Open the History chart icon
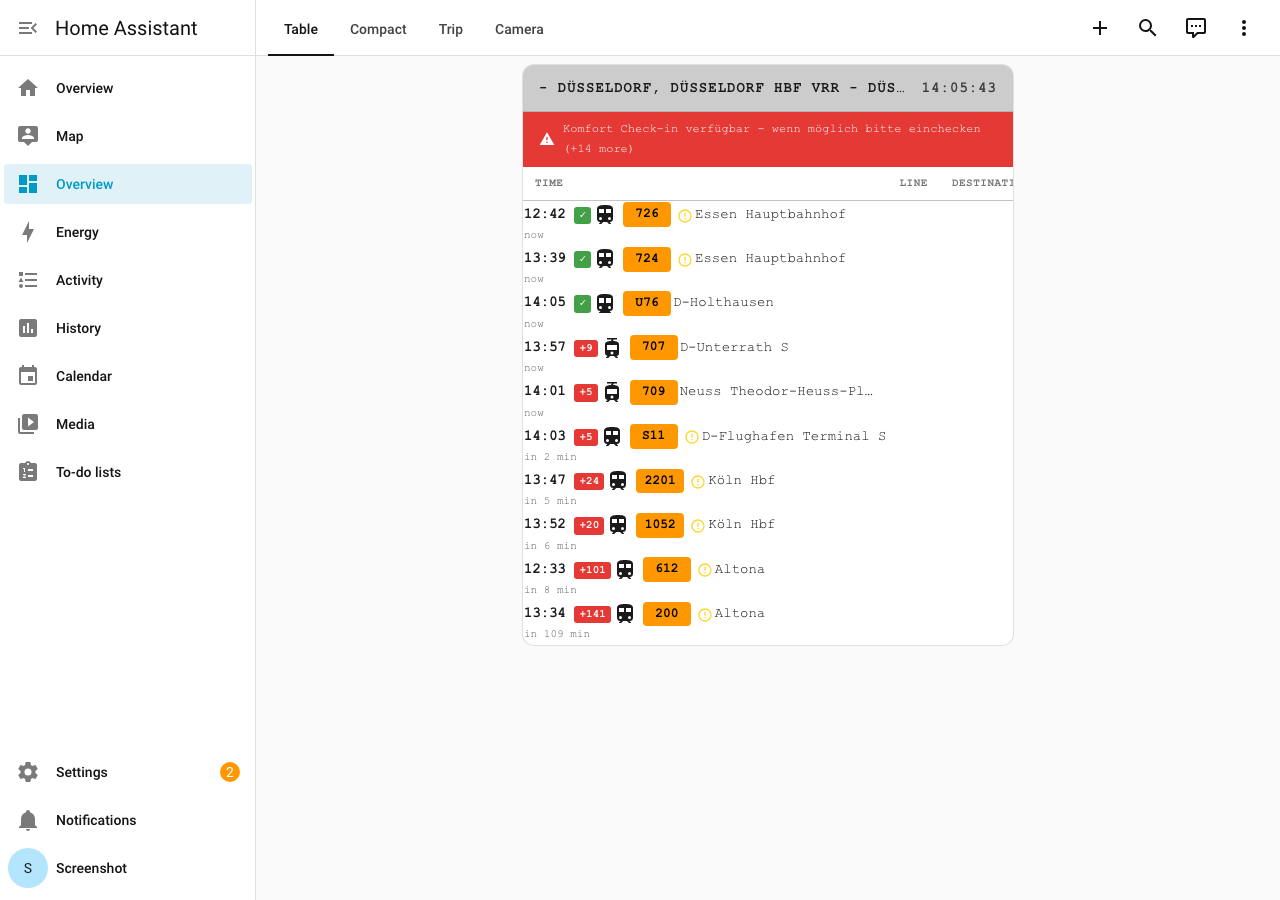The height and width of the screenshot is (900, 1280). click(x=28, y=328)
